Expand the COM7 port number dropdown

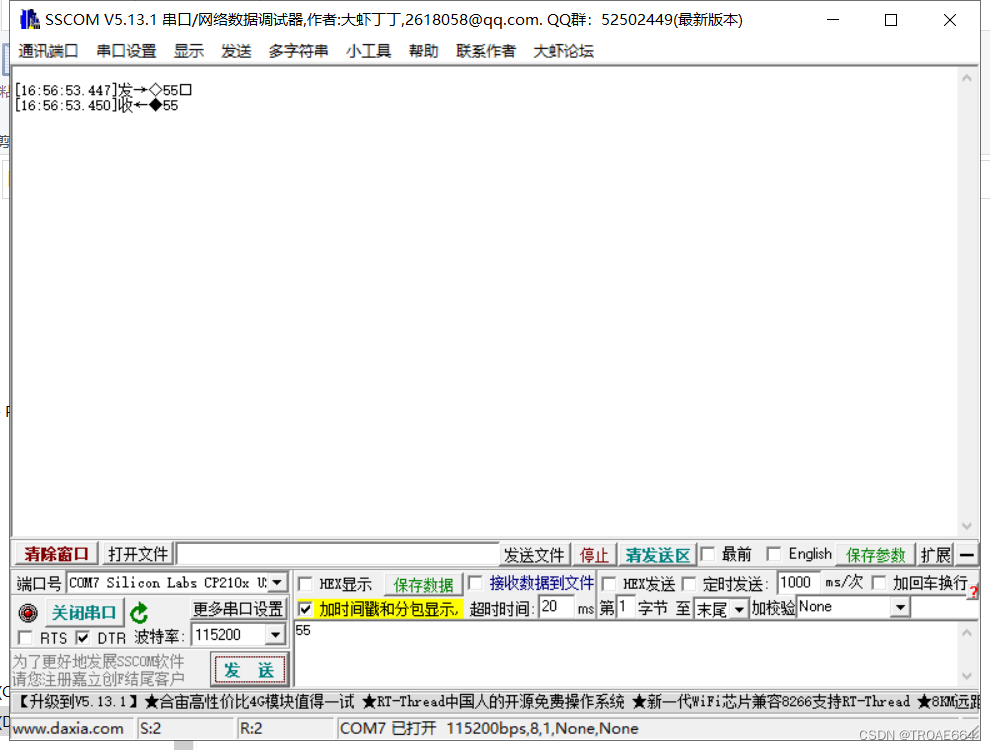pos(277,582)
